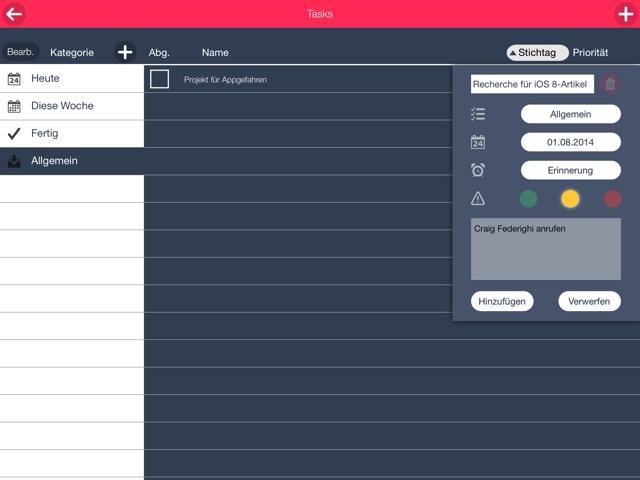Viewport: 640px width, 480px height.
Task: Click the category list icon in the task panel
Action: pos(478,114)
